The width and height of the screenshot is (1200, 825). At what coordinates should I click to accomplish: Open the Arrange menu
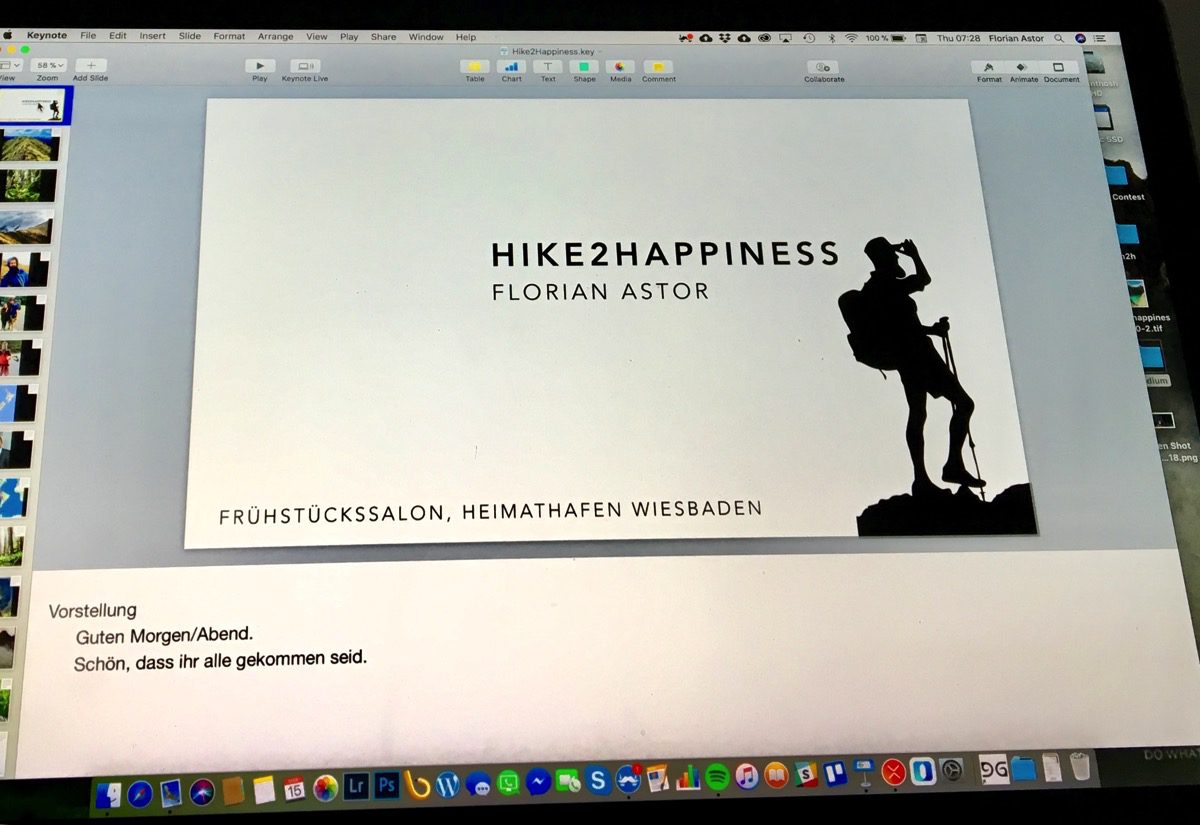pos(275,36)
